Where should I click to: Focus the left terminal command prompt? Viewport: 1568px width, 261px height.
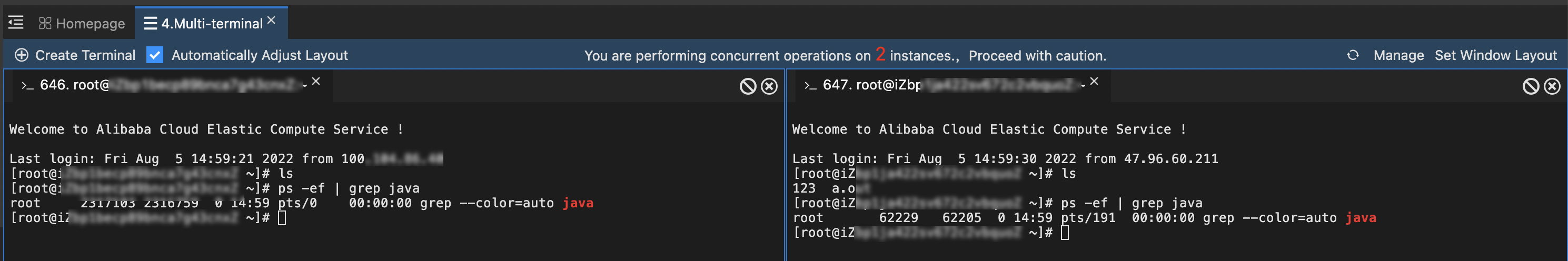(282, 218)
